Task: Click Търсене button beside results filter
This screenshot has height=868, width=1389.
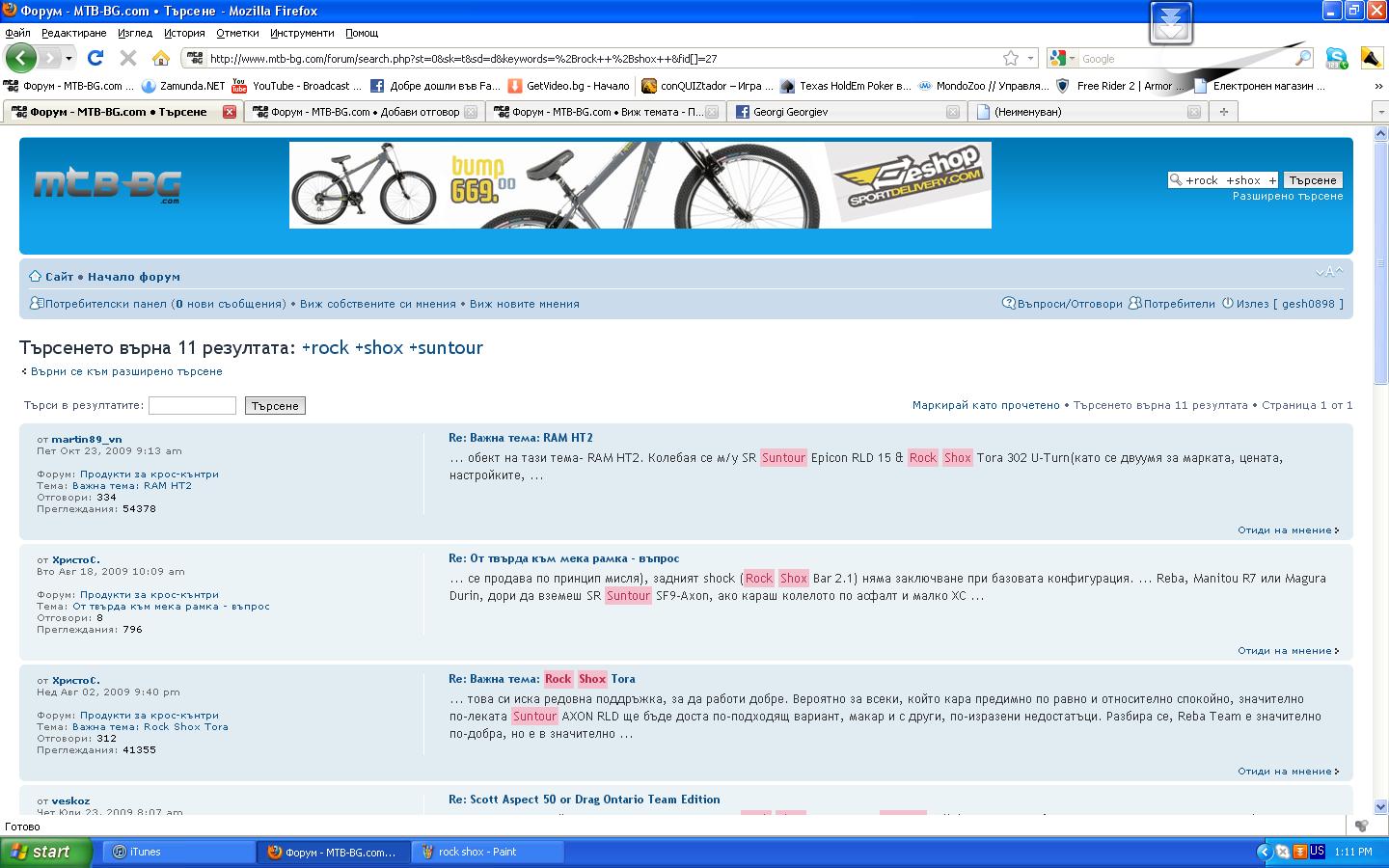Action: pyautogui.click(x=275, y=406)
